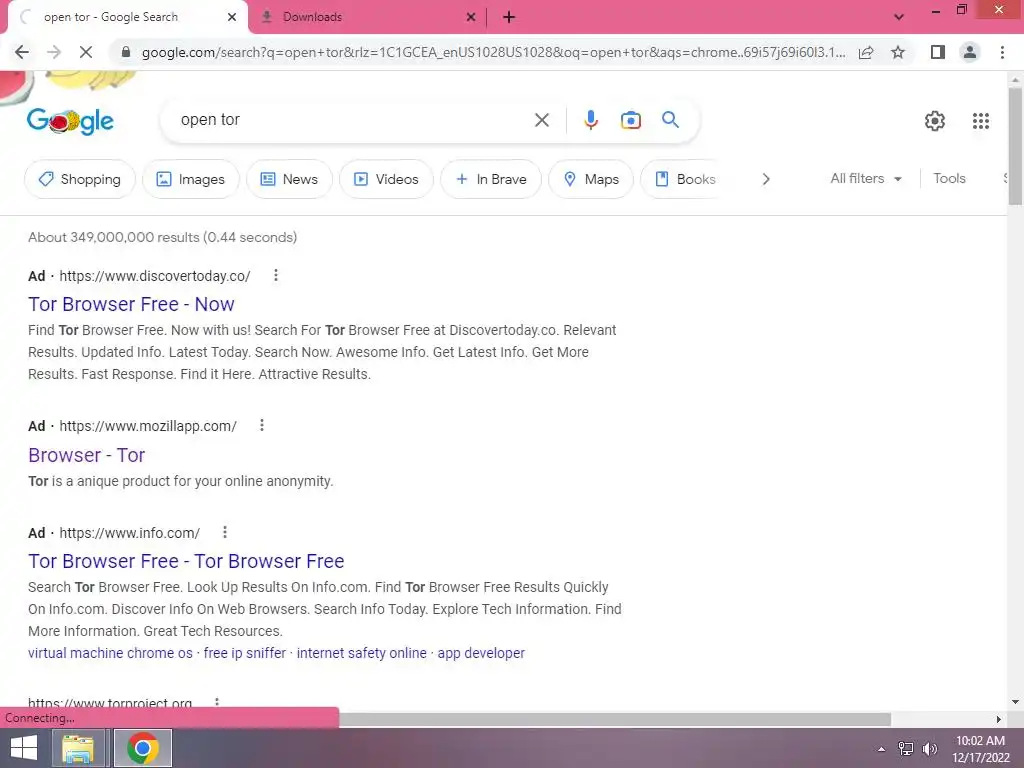Filter results by News
Image resolution: width=1024 pixels, height=768 pixels.
pyautogui.click(x=289, y=179)
